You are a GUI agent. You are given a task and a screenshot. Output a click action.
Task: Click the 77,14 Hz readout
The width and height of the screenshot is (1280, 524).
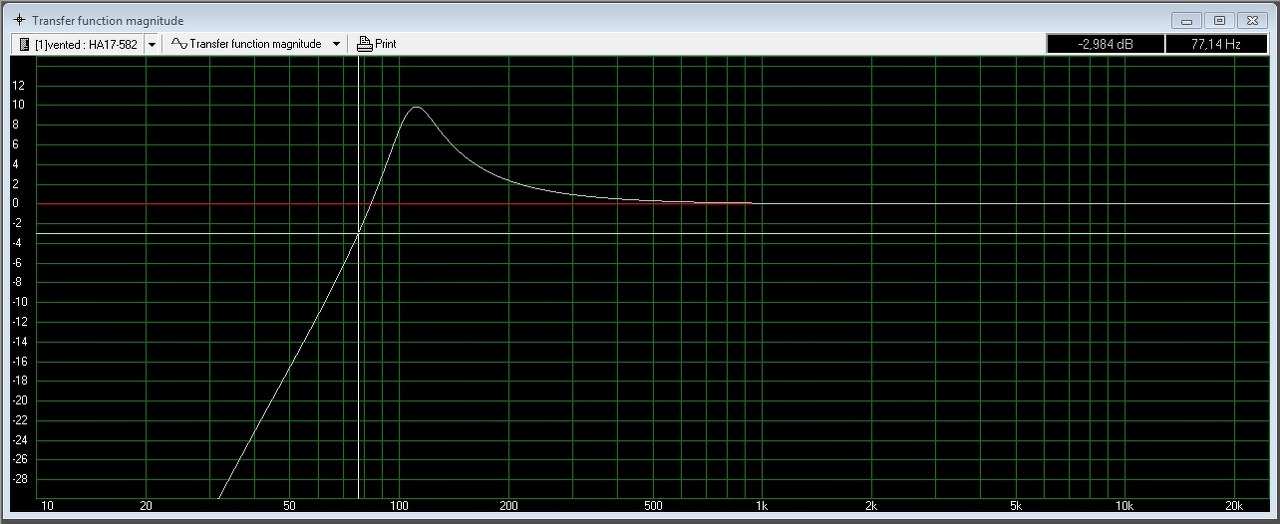coord(1216,44)
